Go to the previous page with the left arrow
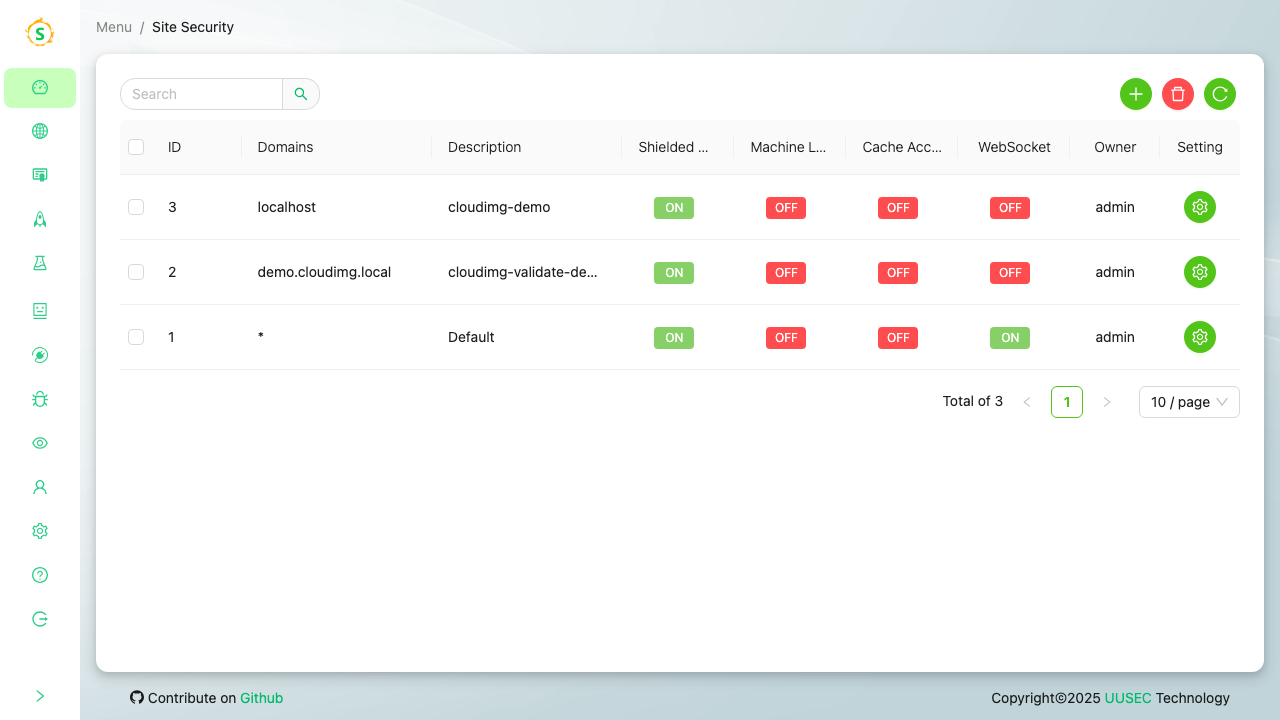This screenshot has width=1280, height=720. coord(1027,402)
